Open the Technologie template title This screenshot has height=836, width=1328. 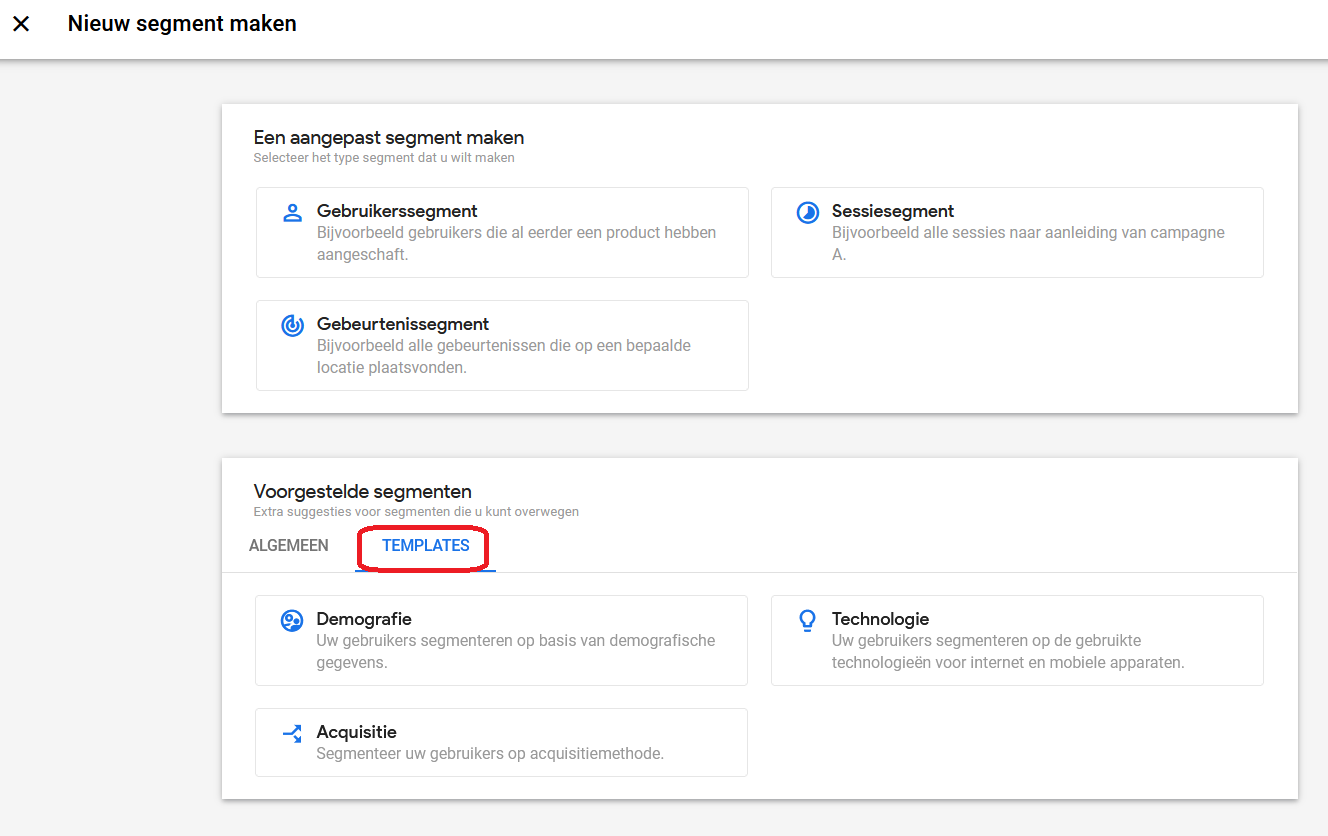tap(880, 619)
